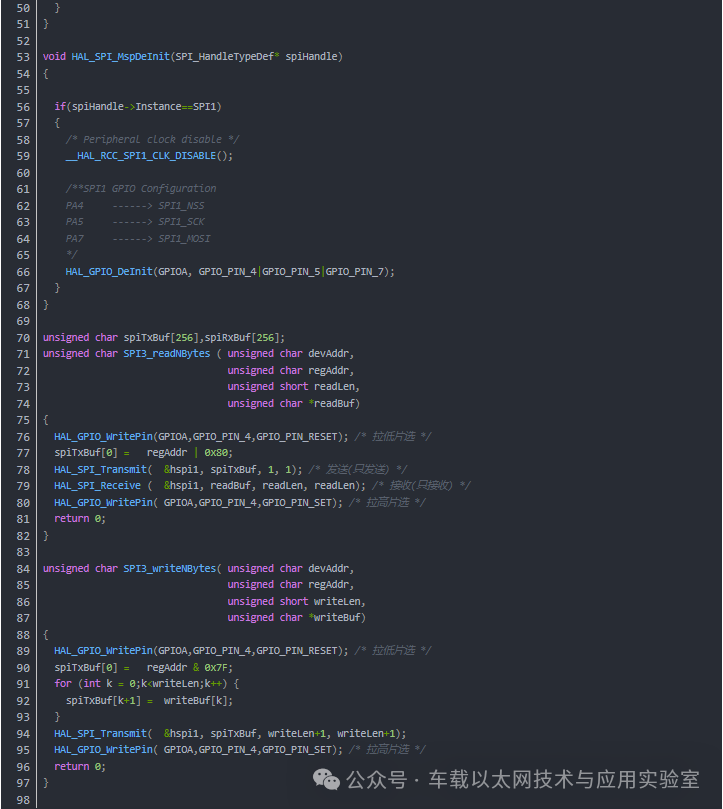Click HAL_GPIO_WritePin on line 76
The height and width of the screenshot is (809, 723).
[104, 437]
